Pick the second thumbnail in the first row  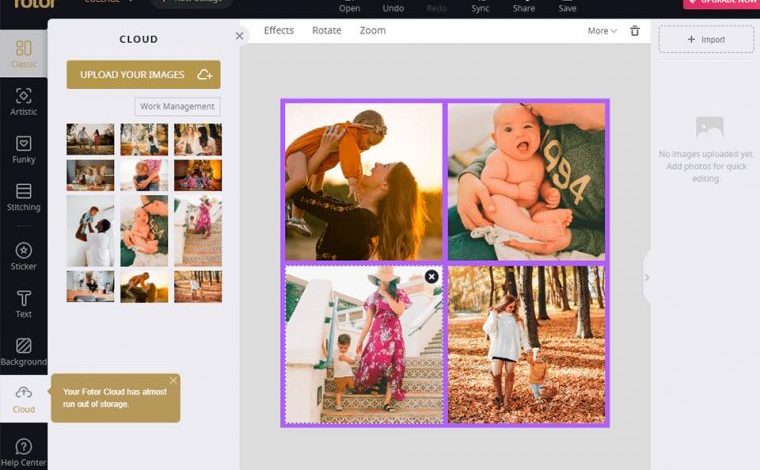tap(144, 139)
